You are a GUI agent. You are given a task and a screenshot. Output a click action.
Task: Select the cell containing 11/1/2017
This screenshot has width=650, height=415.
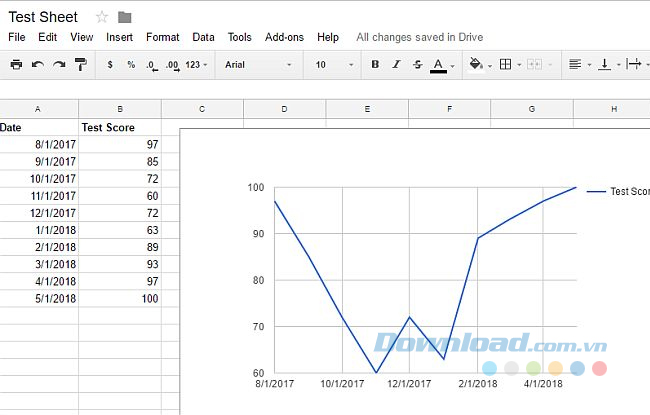point(39,196)
